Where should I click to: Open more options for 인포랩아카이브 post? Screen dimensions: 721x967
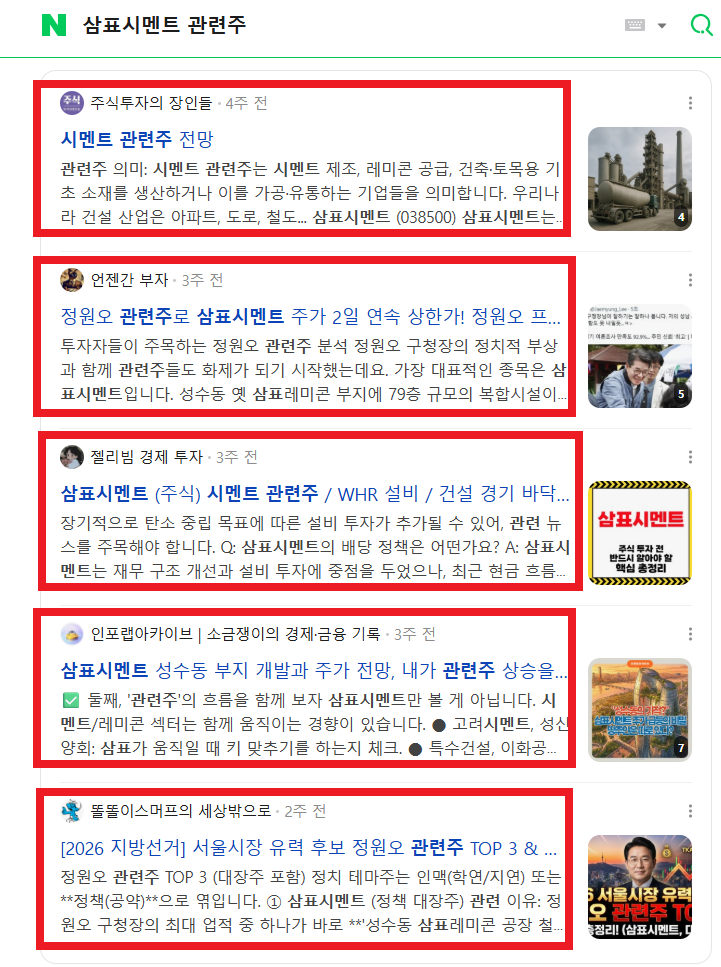pos(690,634)
